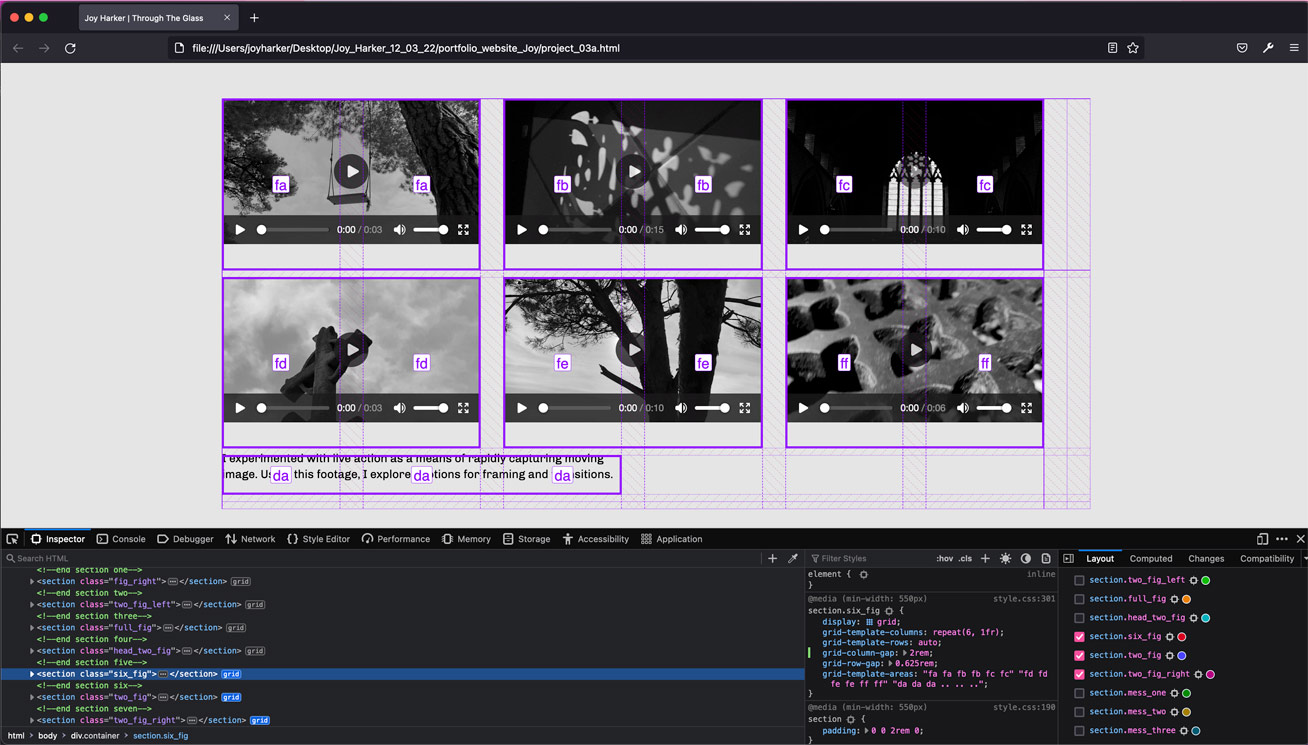Mute the tree silhouette video (0:10)
The image size is (1308, 745).
click(x=681, y=408)
